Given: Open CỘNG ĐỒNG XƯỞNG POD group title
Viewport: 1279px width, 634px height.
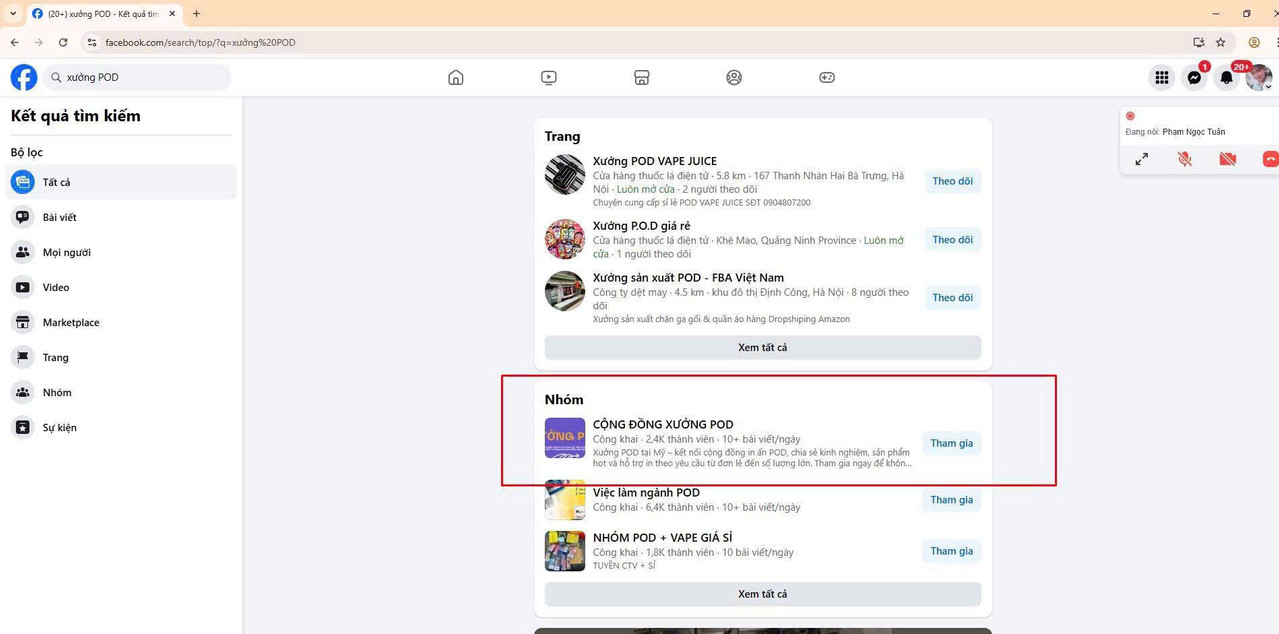Looking at the screenshot, I should (x=663, y=424).
